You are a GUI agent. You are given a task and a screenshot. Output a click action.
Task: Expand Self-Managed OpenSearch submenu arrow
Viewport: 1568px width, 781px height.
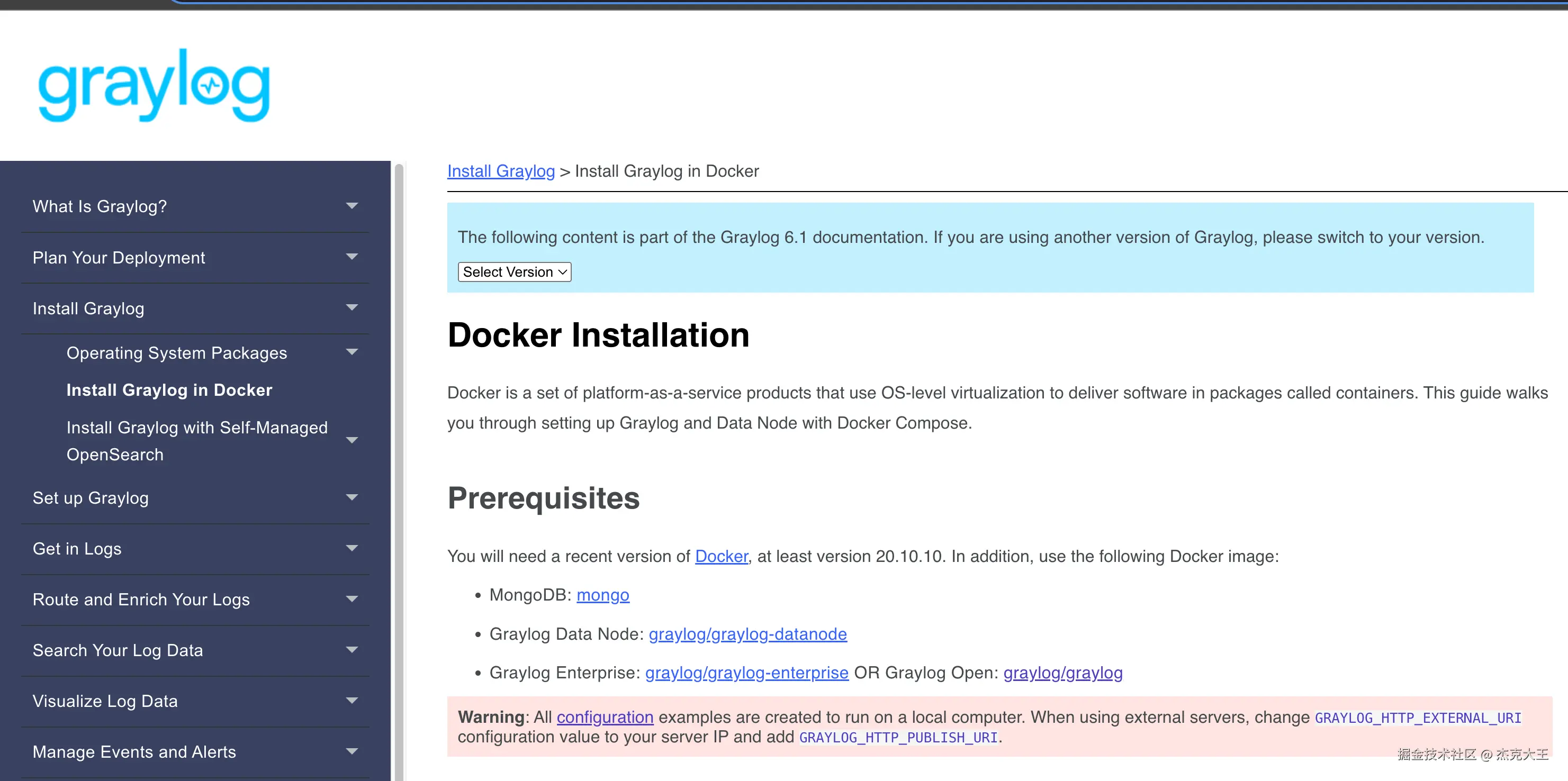[x=351, y=440]
